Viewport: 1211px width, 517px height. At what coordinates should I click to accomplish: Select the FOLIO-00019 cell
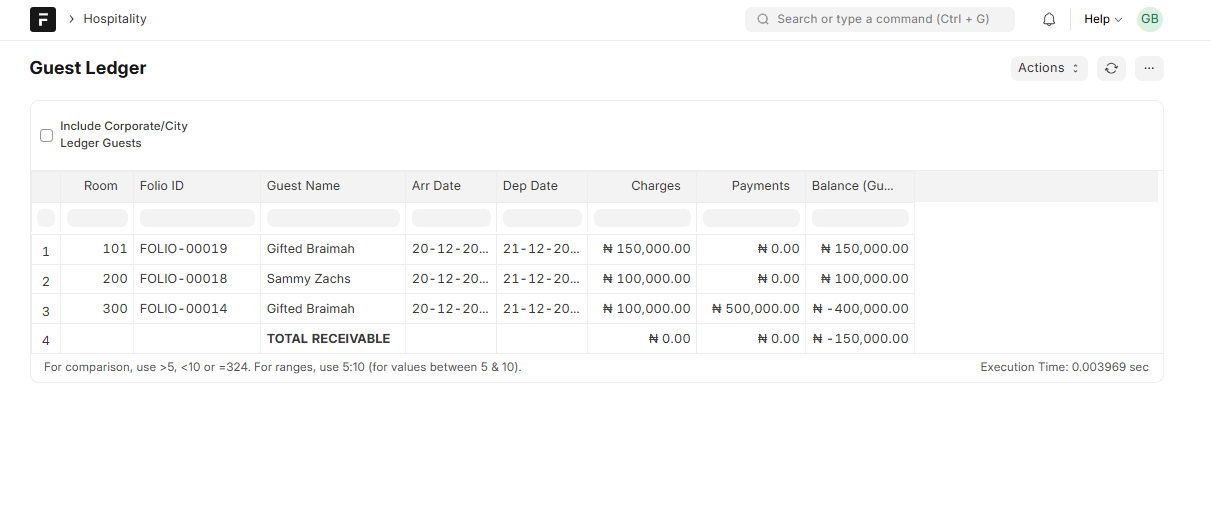184,249
